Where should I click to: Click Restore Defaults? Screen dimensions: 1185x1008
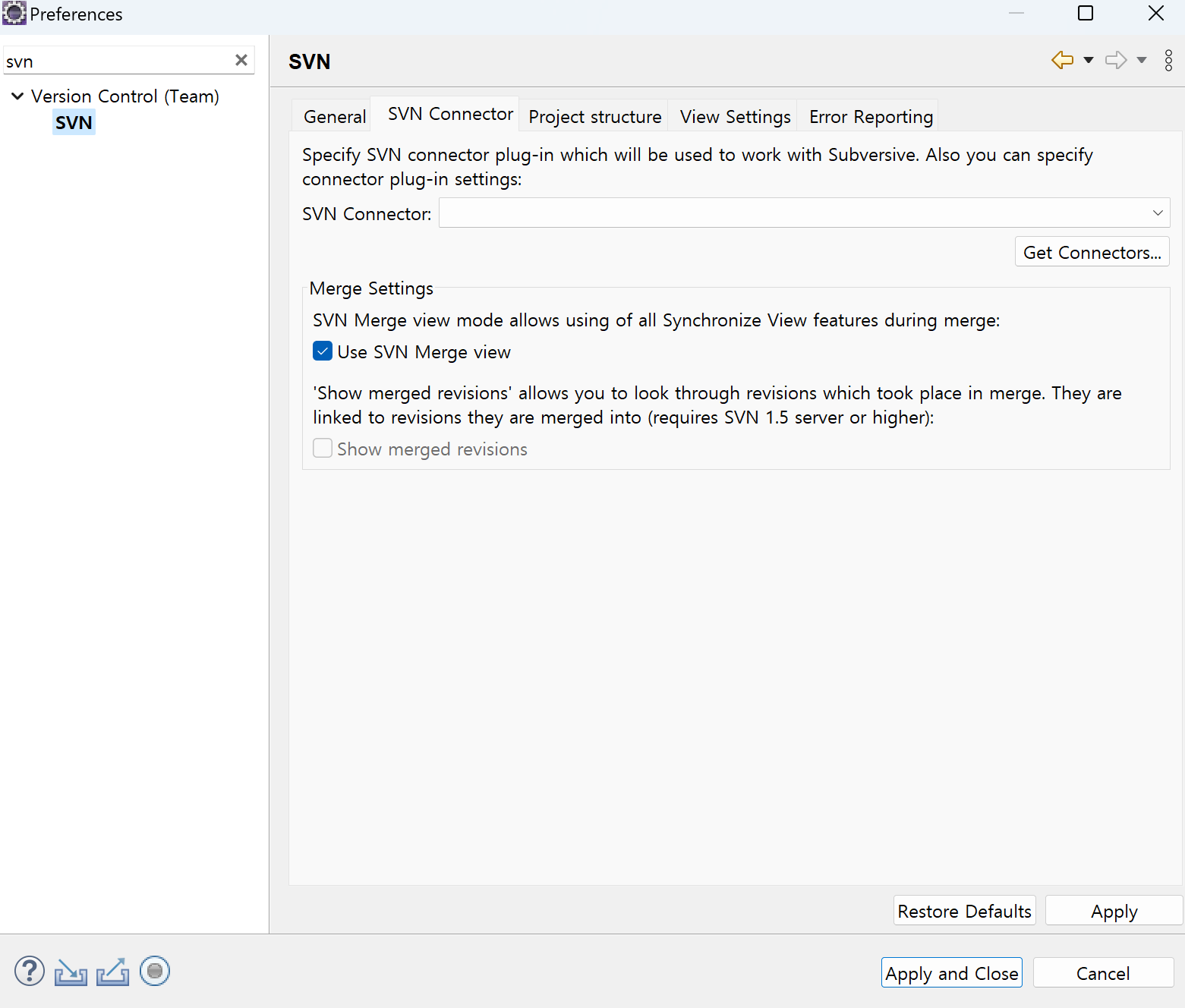tap(964, 911)
